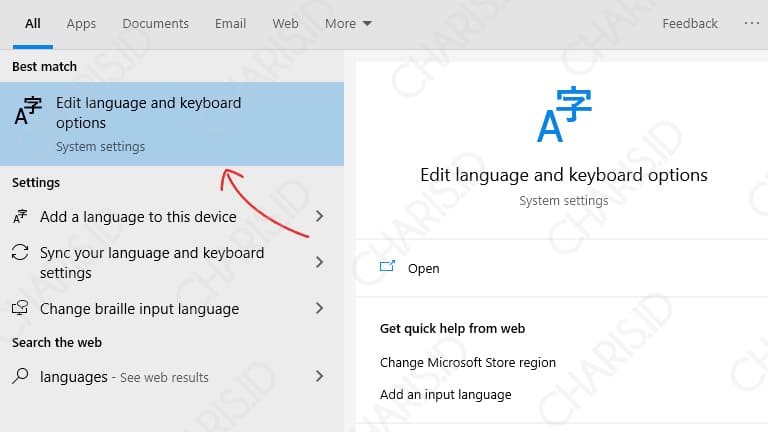
Task: Open the Add an input language link
Action: (445, 394)
